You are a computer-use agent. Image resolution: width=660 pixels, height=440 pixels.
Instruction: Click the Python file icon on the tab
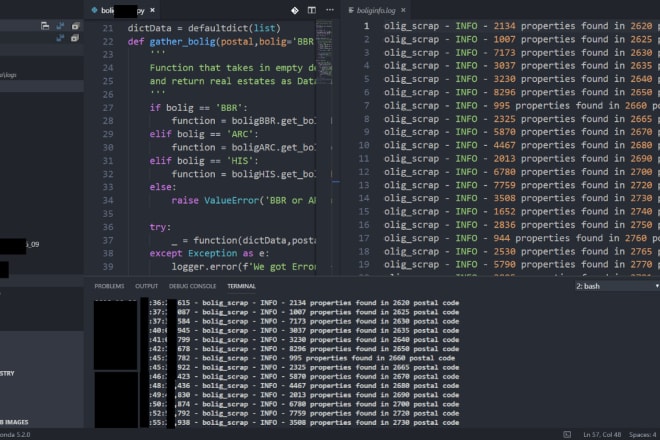[94, 10]
